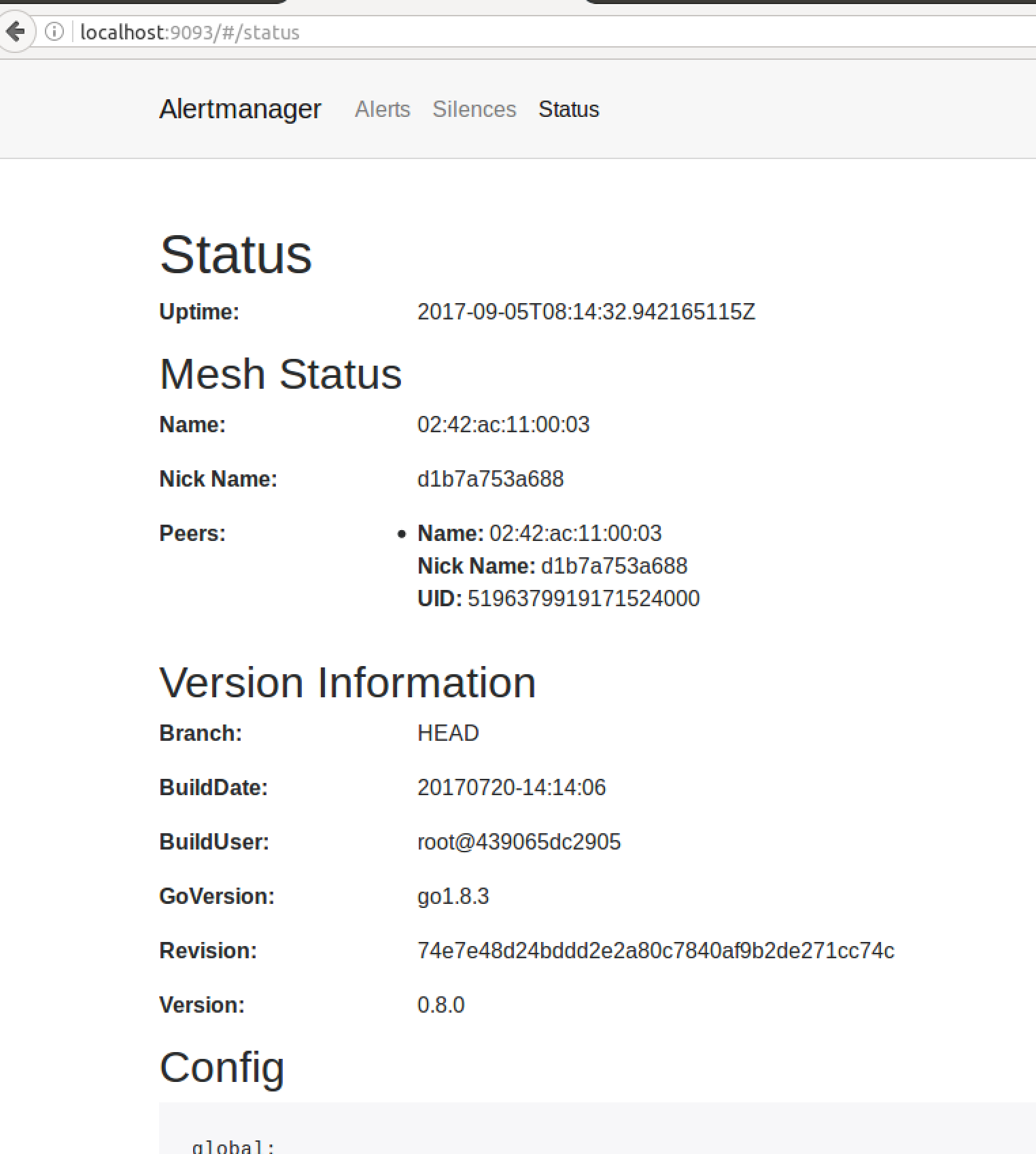
Task: Click the site information icon
Action: [x=54, y=32]
